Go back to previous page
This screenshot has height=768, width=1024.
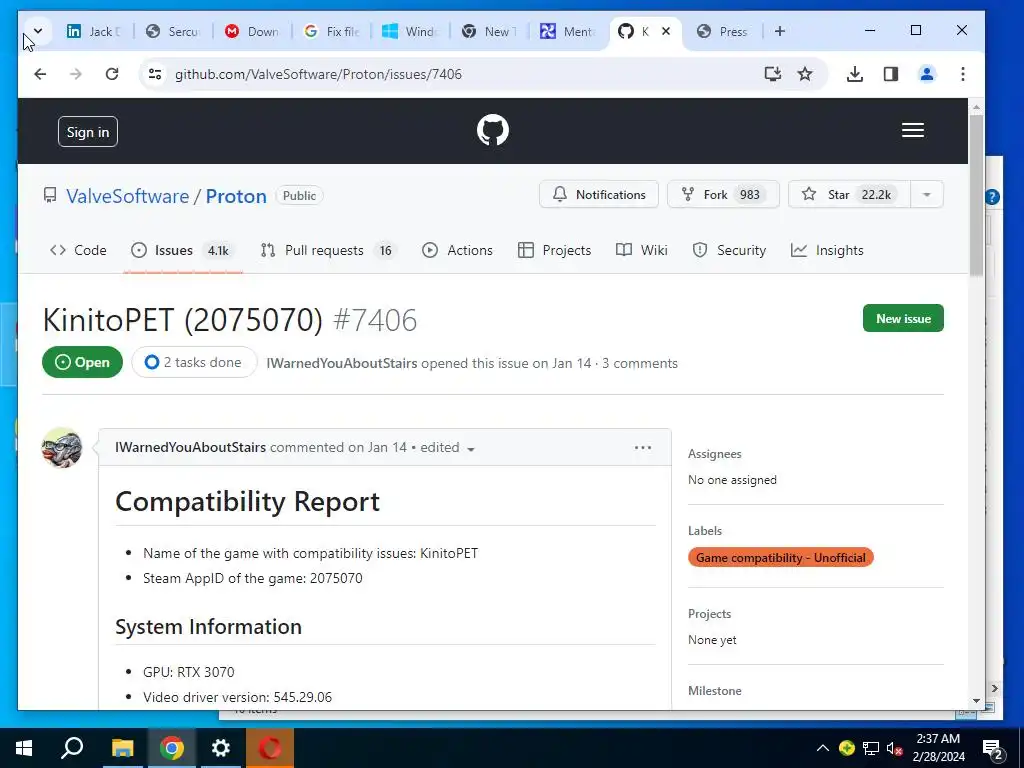click(x=40, y=74)
